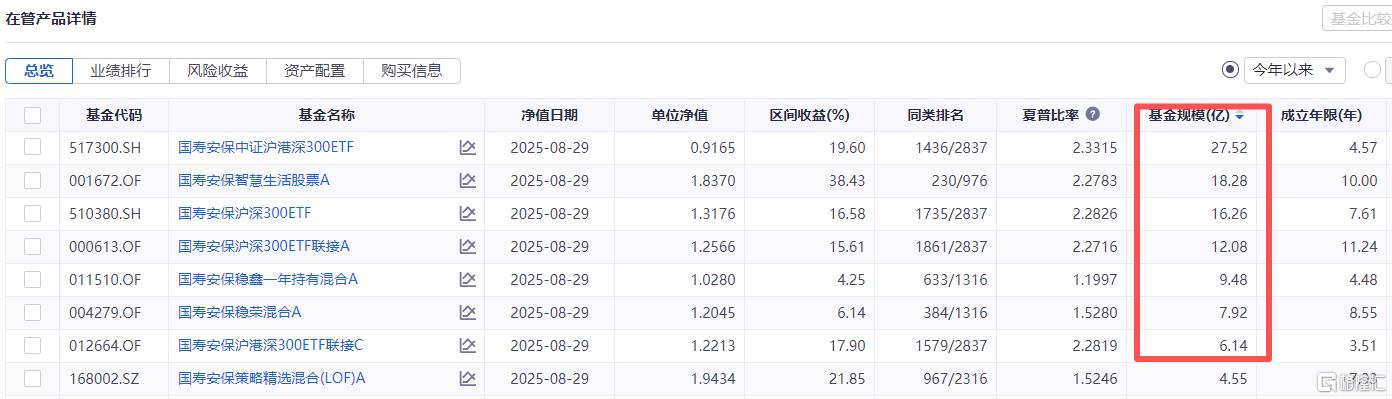The image size is (1392, 399).
Task: Click sort arrow beside 基金规模(亿) header
Action: click(x=1240, y=117)
